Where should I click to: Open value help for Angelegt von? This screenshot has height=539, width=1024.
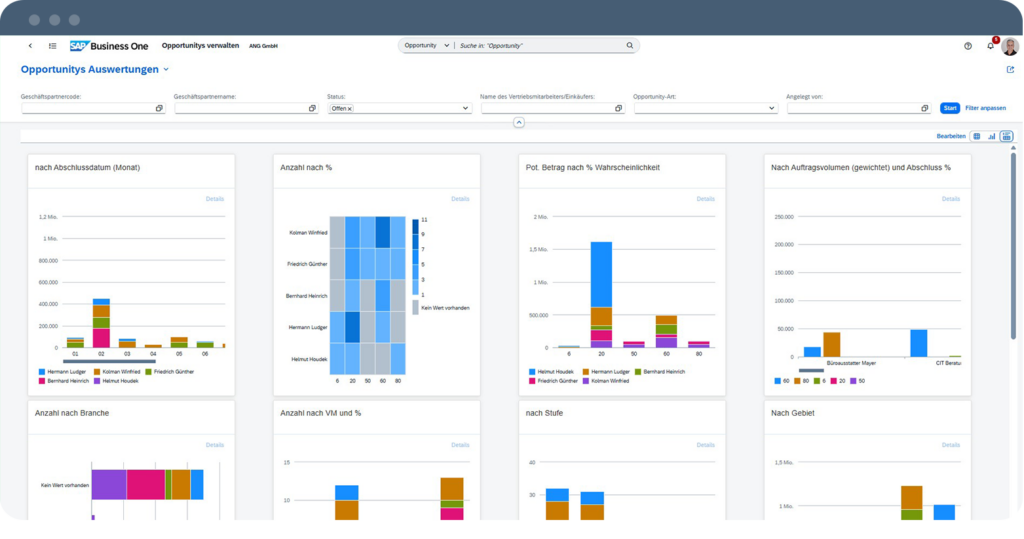point(925,108)
